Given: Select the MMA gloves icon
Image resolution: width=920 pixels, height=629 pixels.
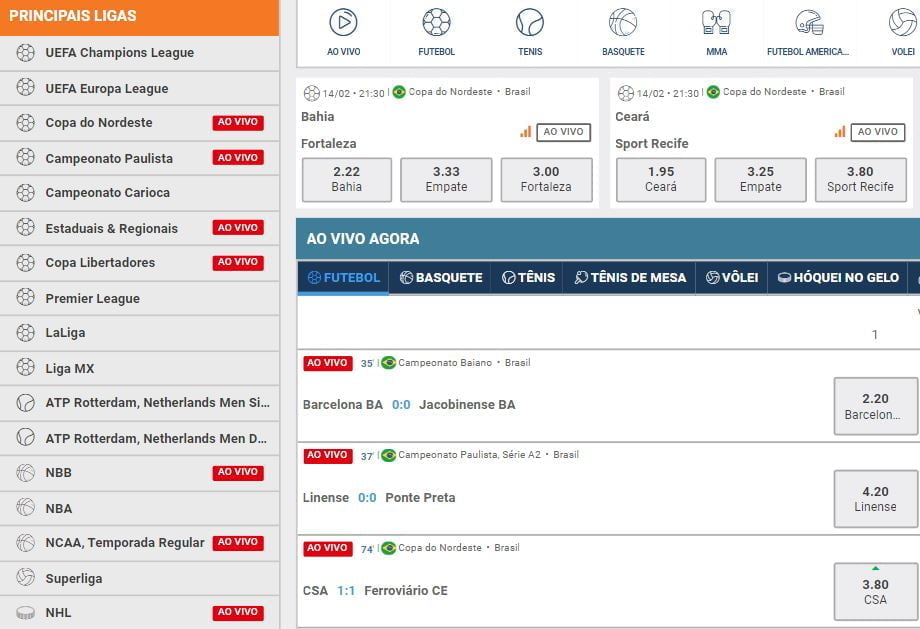Looking at the screenshot, I should click(x=716, y=22).
